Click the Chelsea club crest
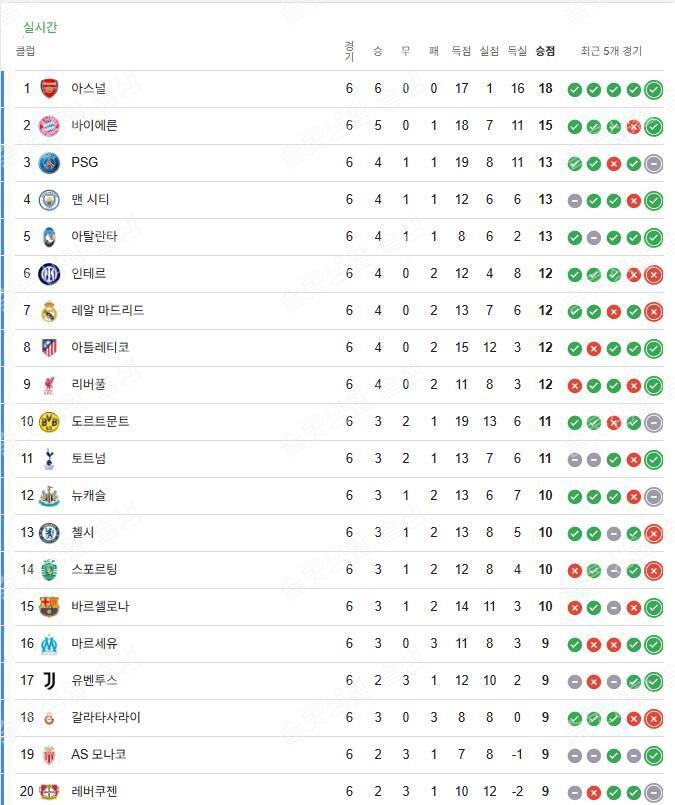This screenshot has width=675, height=805. click(x=49, y=533)
